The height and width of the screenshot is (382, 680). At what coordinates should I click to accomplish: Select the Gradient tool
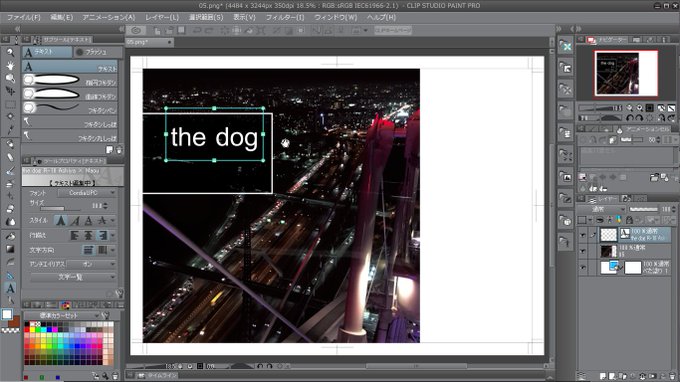(x=10, y=249)
